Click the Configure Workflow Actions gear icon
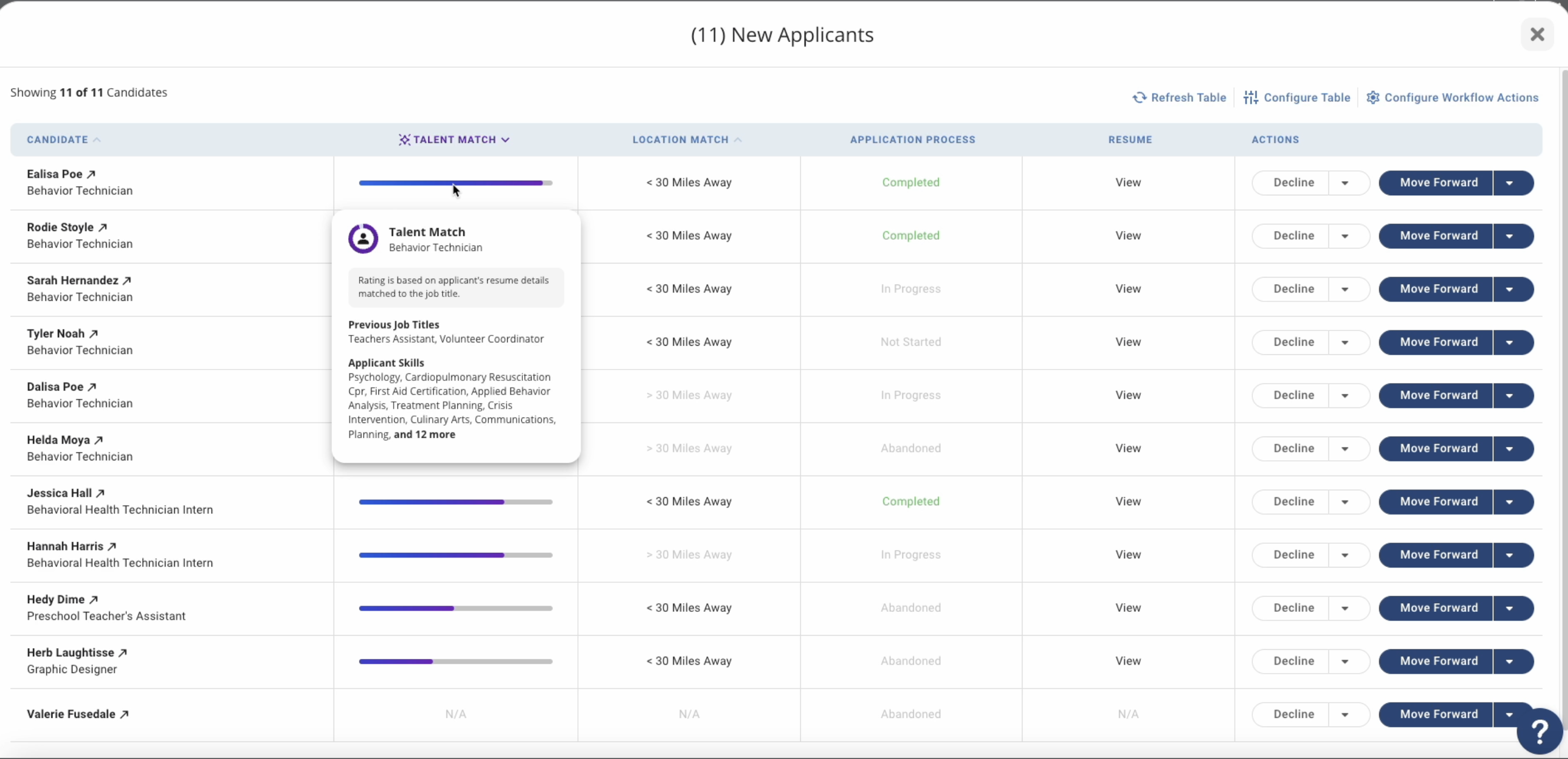The image size is (1568, 759). (x=1373, y=97)
